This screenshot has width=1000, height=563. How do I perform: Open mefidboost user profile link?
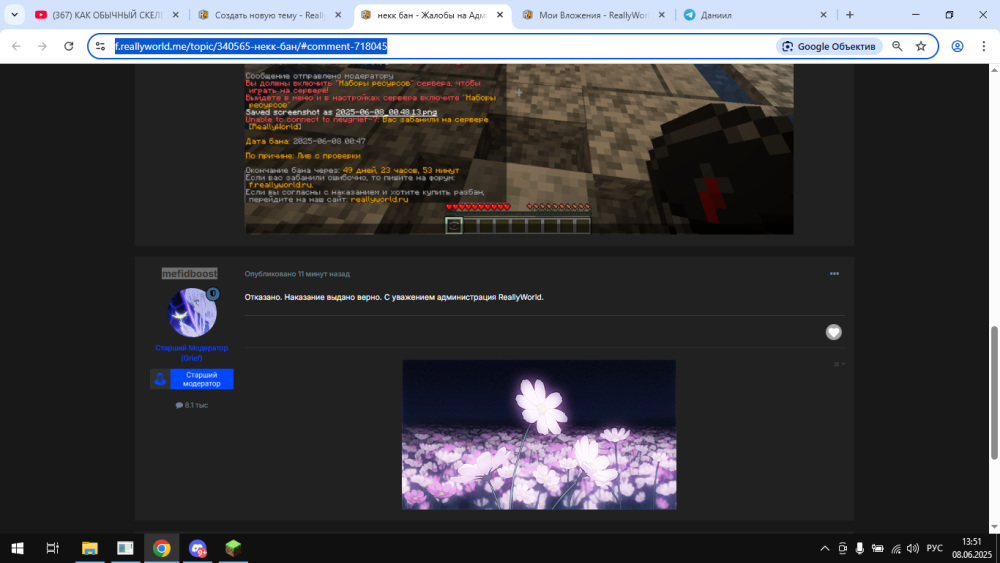189,274
